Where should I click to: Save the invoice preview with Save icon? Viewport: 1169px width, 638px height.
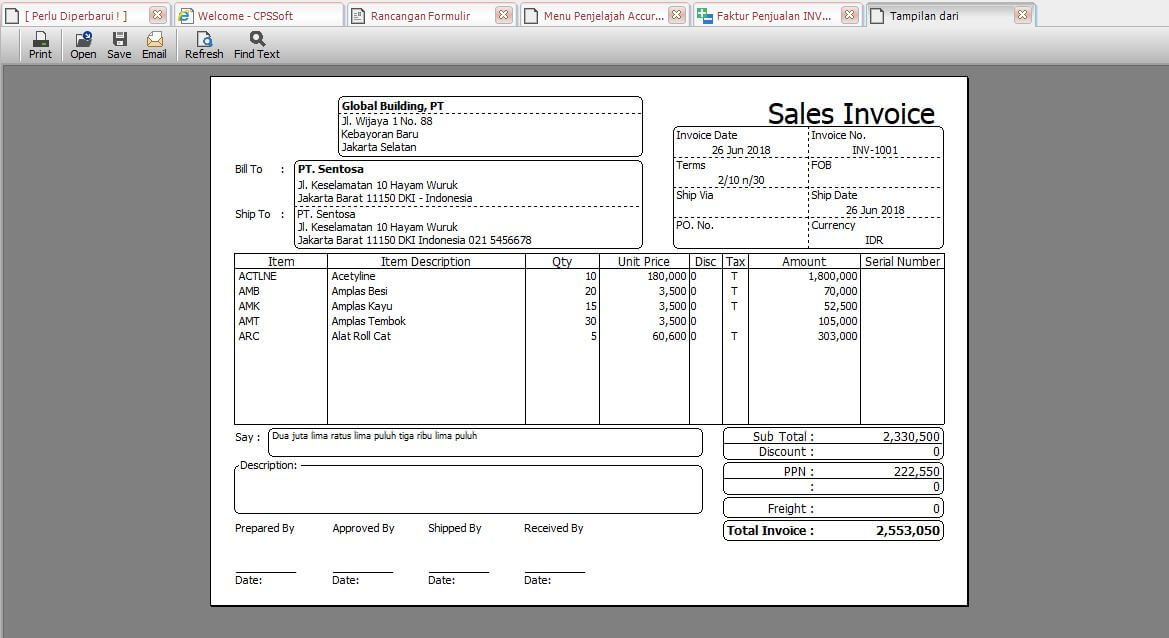(x=119, y=45)
